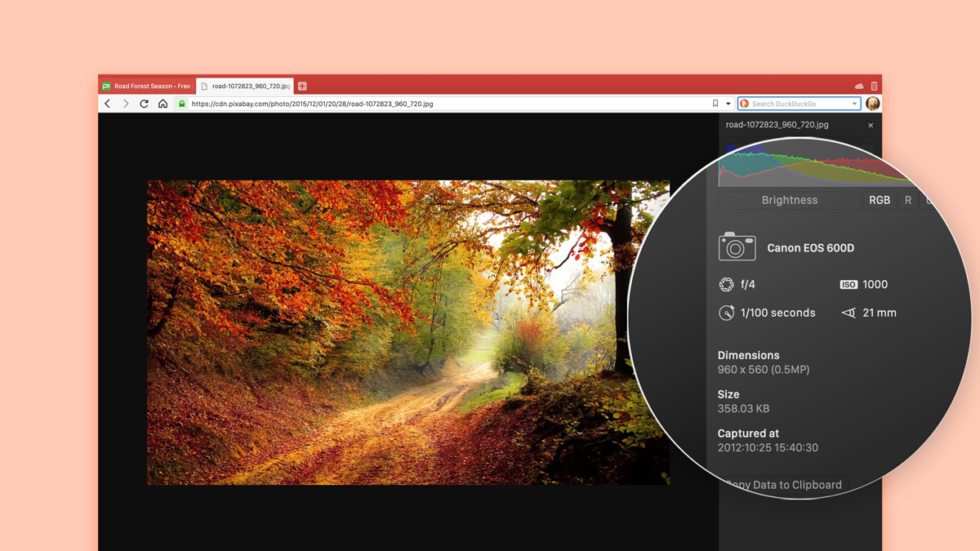
Task: Open the user profile avatar
Action: pos(872,104)
